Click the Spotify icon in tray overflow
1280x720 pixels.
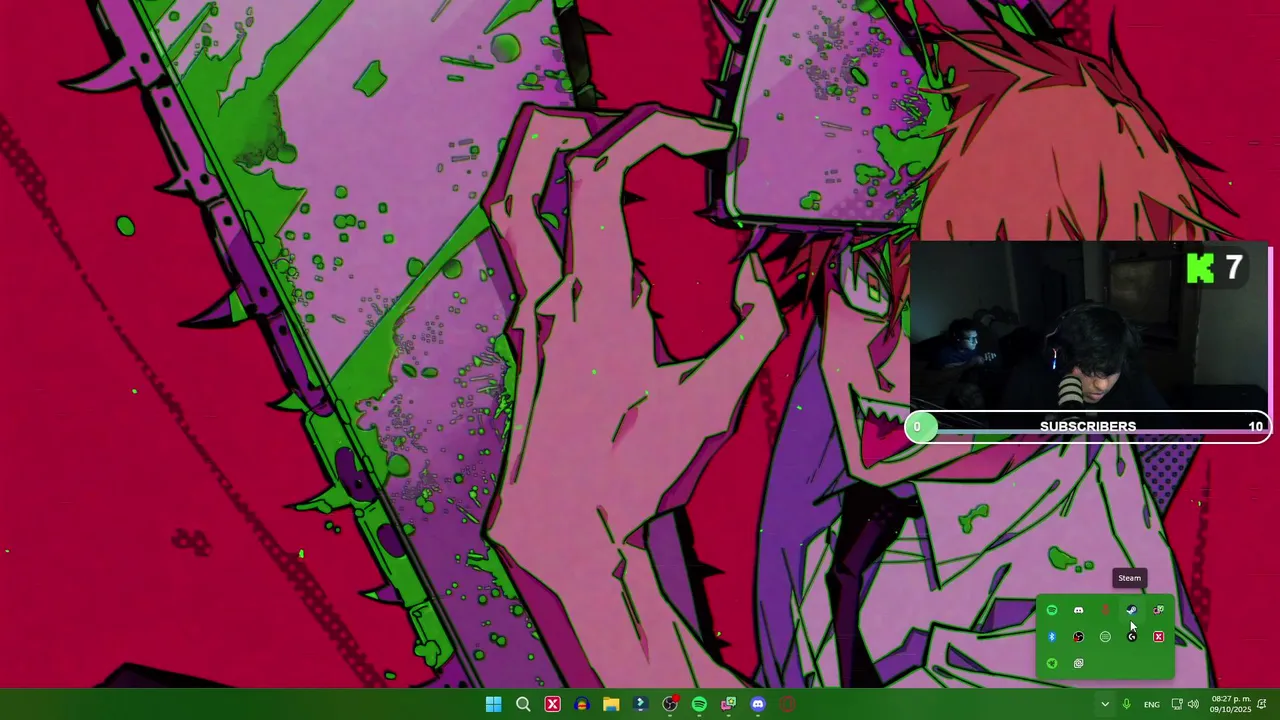(1052, 610)
